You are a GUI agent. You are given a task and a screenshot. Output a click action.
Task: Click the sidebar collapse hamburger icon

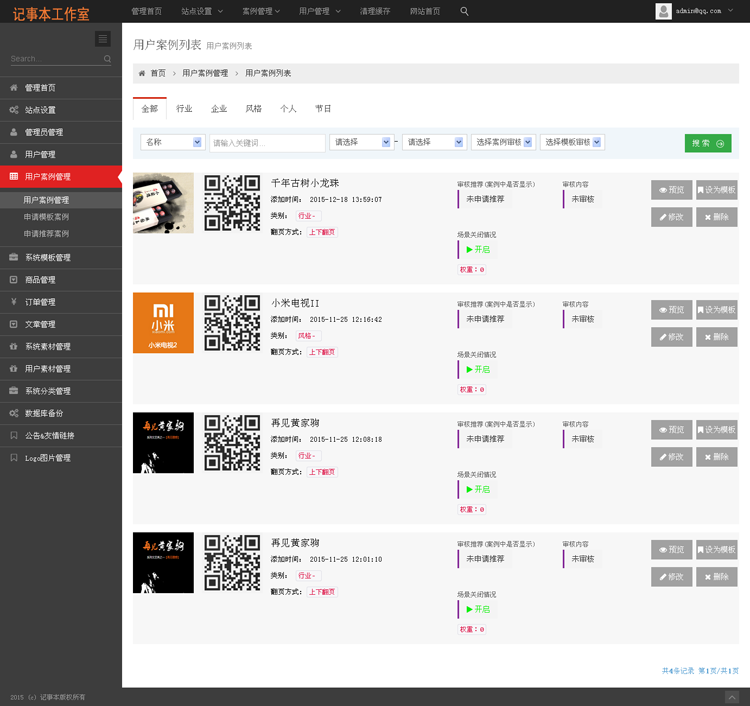coord(103,39)
